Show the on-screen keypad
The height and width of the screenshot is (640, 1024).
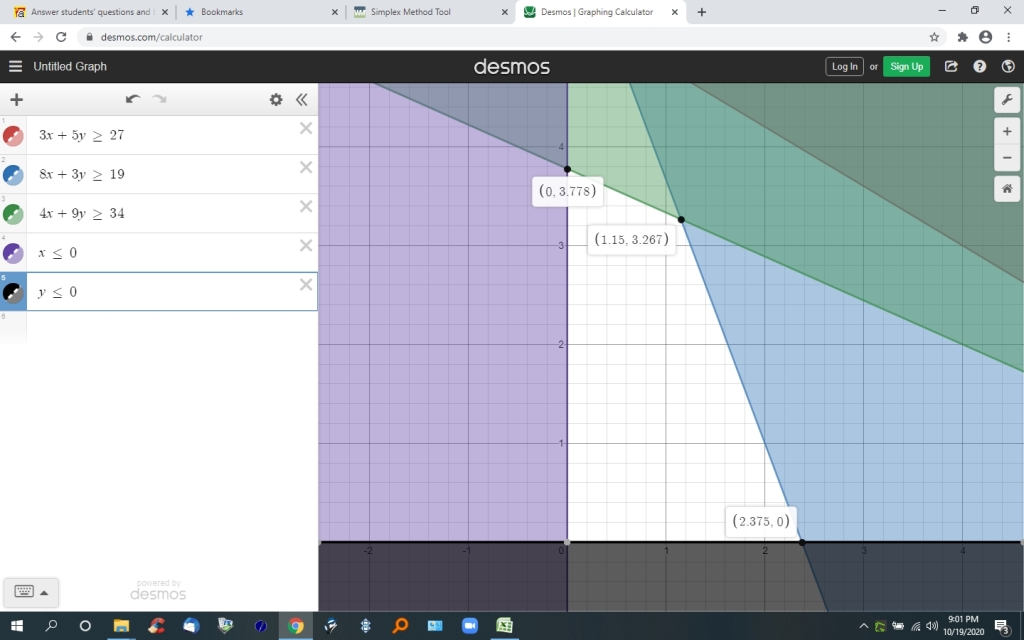(24, 592)
